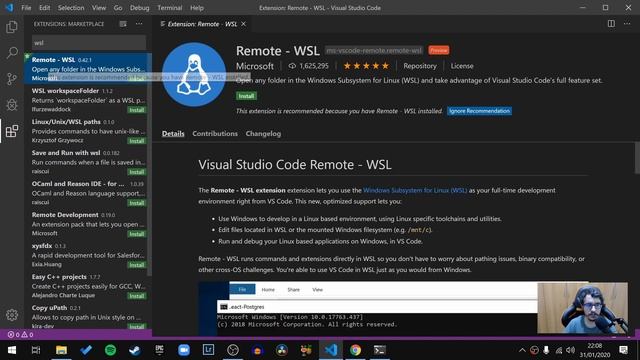The image size is (640, 360).
Task: Open the File menu
Action: (x=26, y=8)
